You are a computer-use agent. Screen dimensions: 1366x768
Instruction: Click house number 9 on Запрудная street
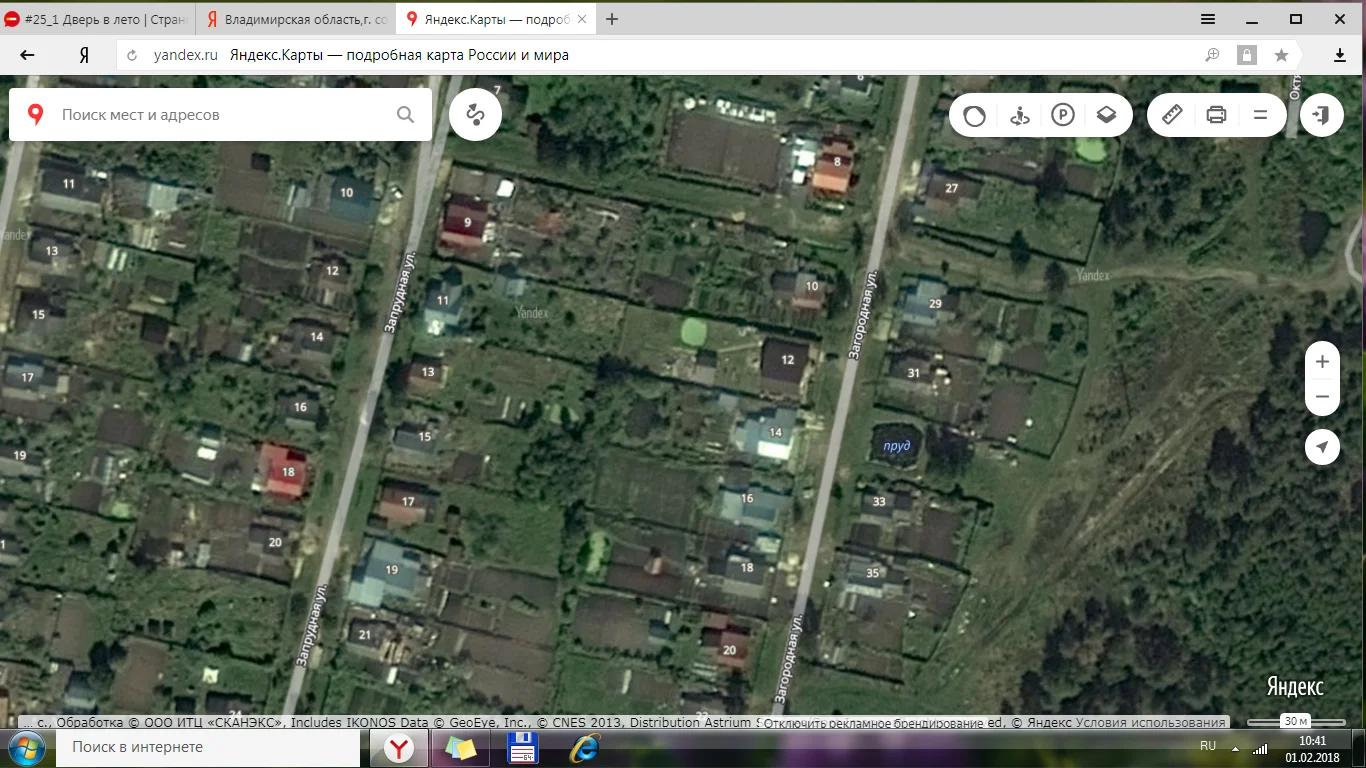point(467,222)
